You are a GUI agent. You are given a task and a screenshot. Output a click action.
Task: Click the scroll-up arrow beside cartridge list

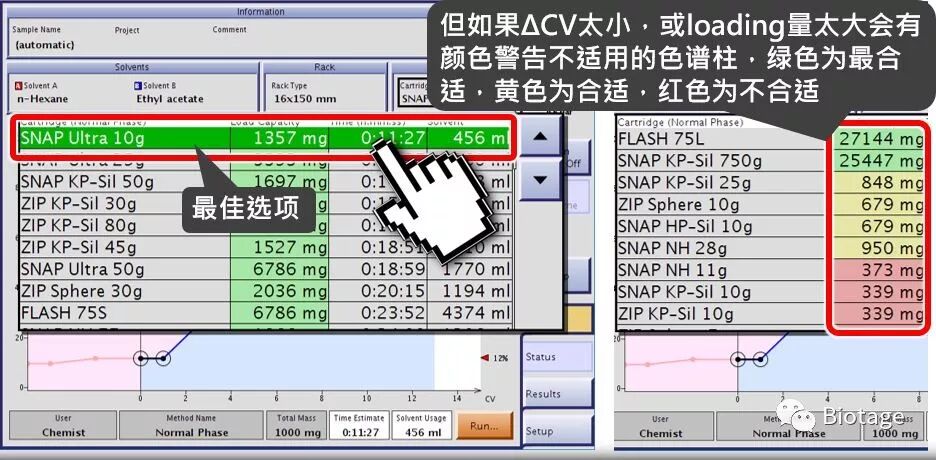coord(540,137)
